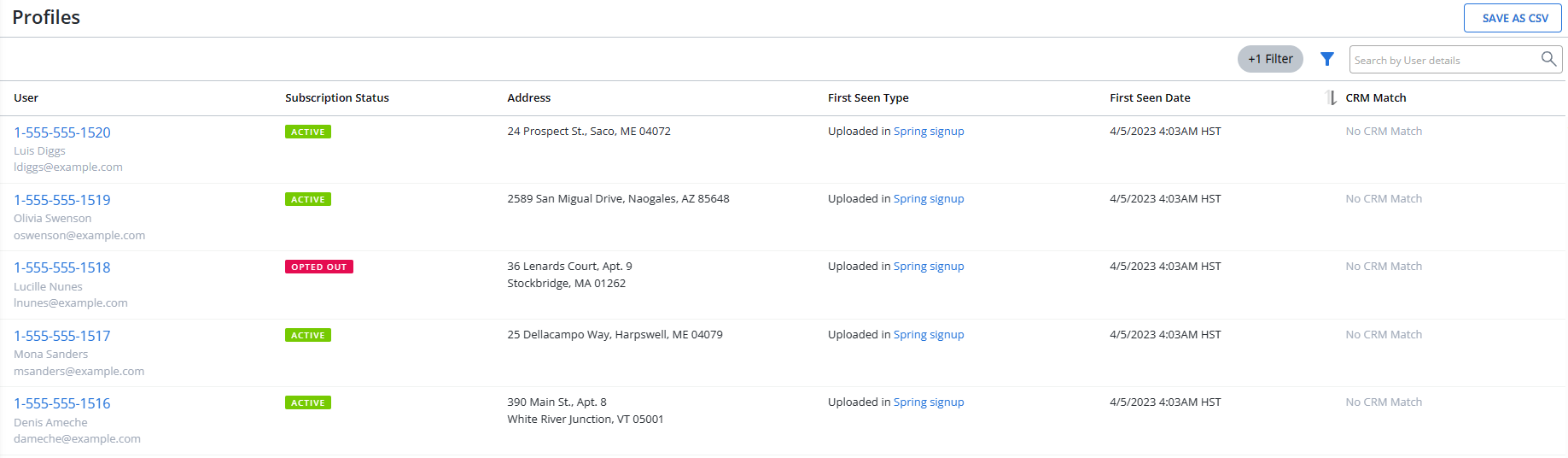Click the blue funnel filter icon
Viewport: 1568px width, 458px height.
[1326, 59]
